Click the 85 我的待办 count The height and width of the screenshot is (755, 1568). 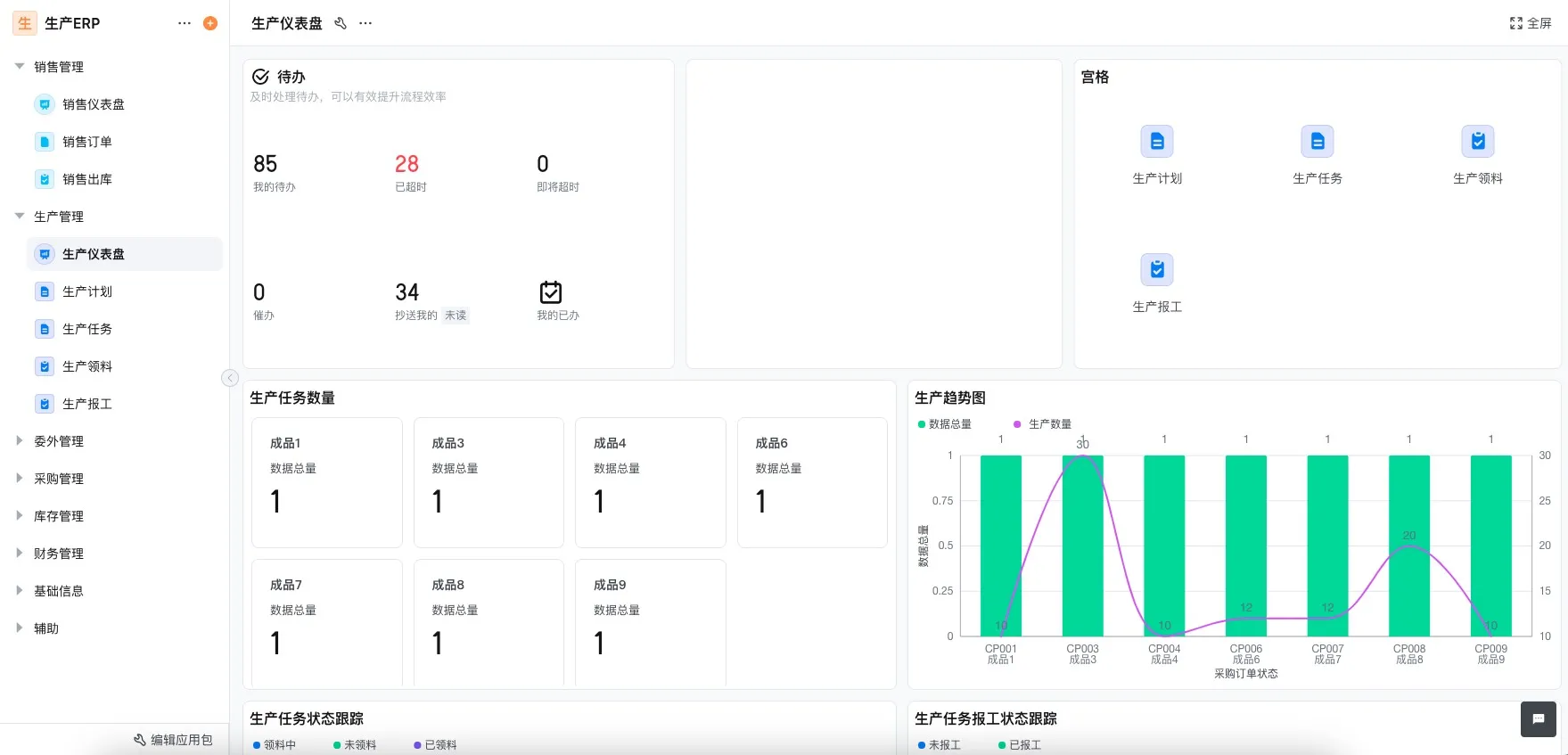tap(266, 164)
